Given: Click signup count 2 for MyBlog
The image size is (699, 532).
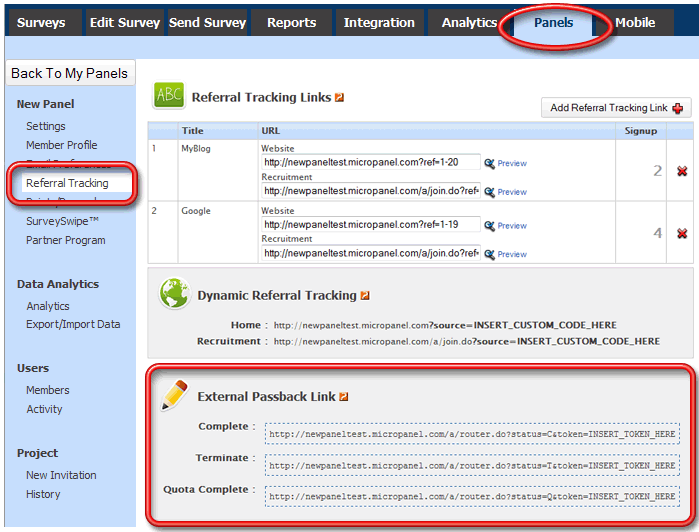Looking at the screenshot, I should point(658,171).
